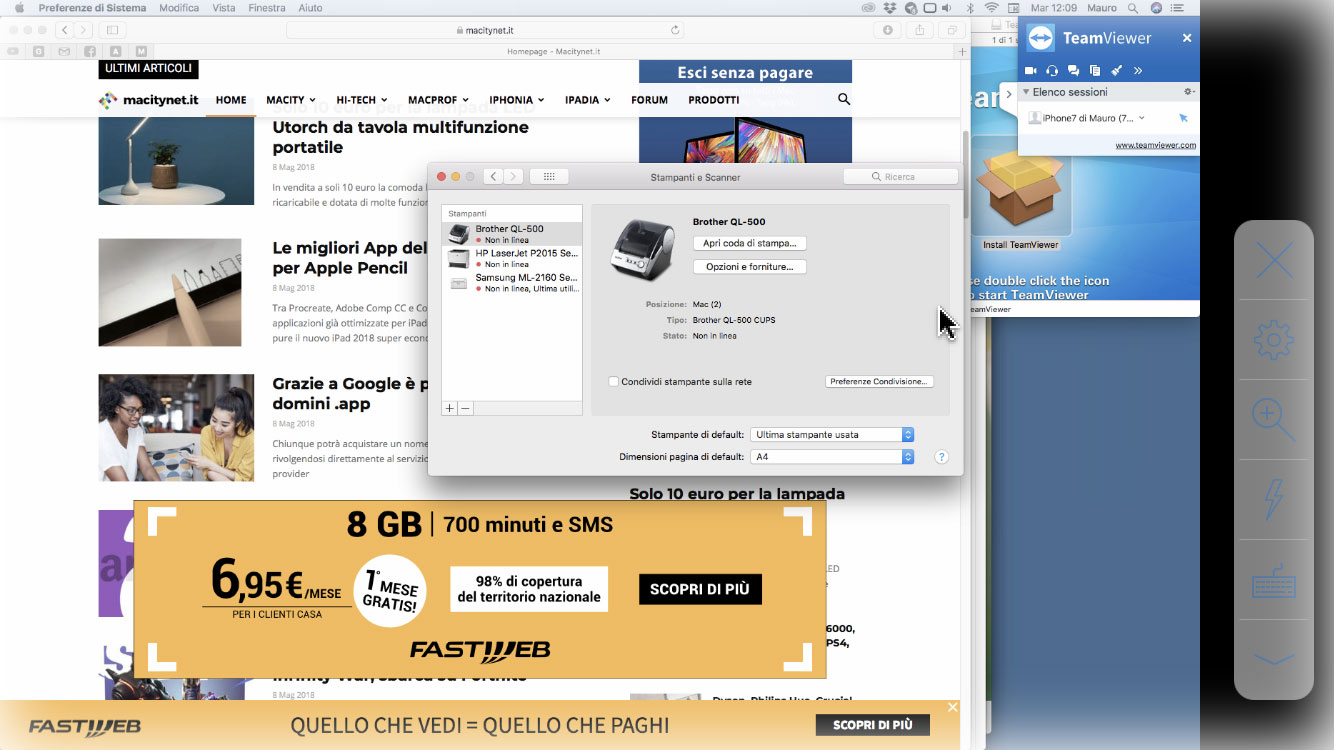Open Dimensioni pagina di default dropdown
Screen dimensions: 1334x750
pos(832,457)
